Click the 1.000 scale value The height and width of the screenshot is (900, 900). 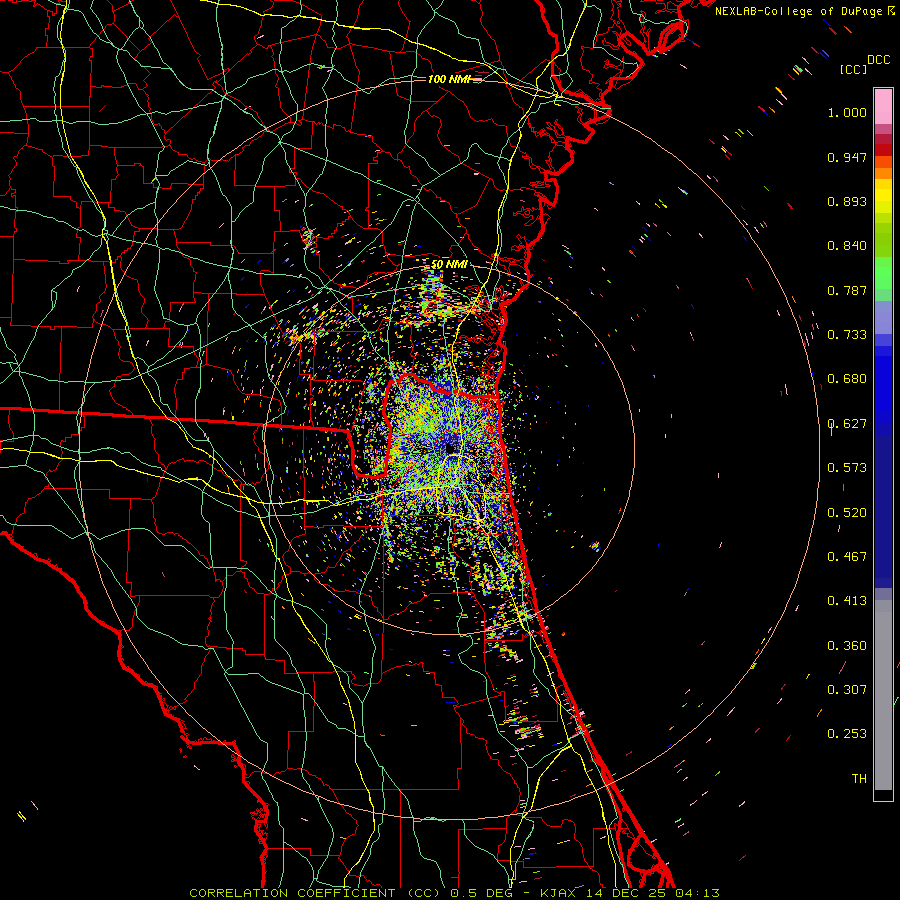coord(847,112)
